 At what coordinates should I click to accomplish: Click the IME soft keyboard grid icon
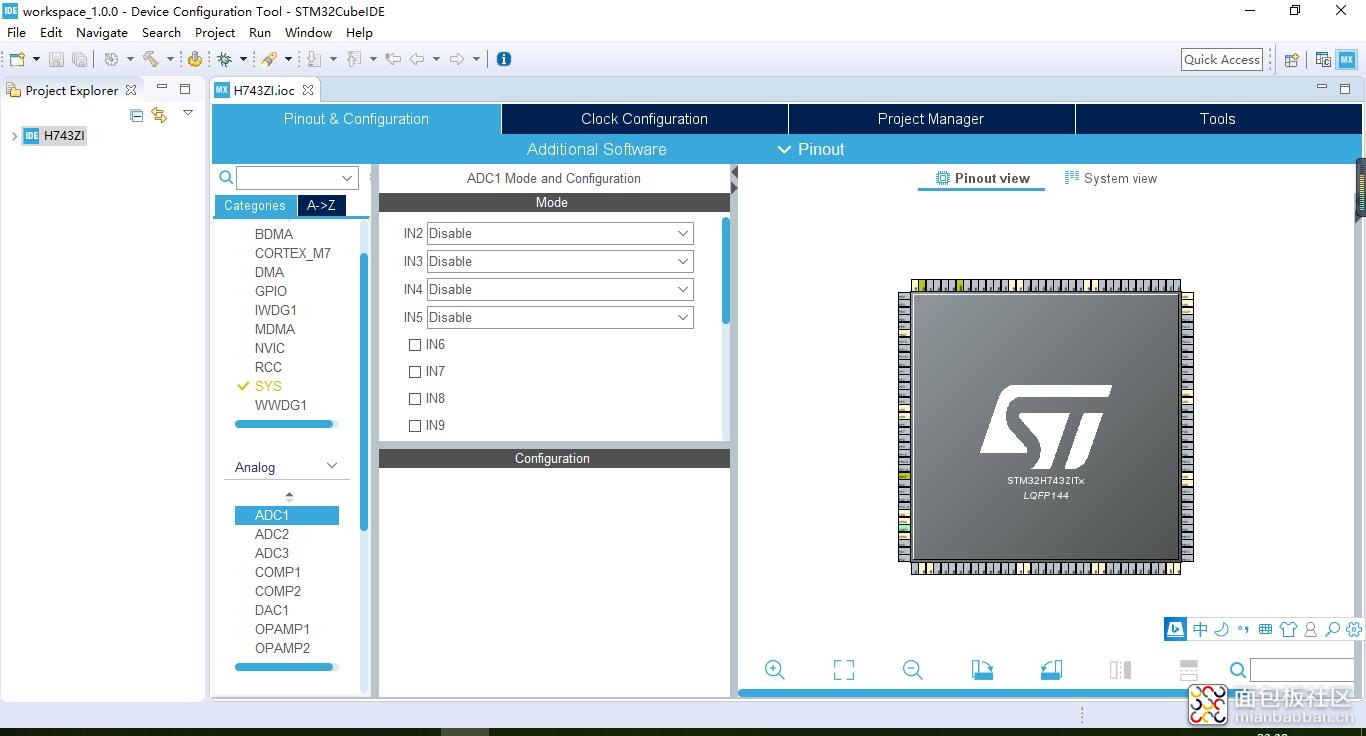coord(1266,629)
